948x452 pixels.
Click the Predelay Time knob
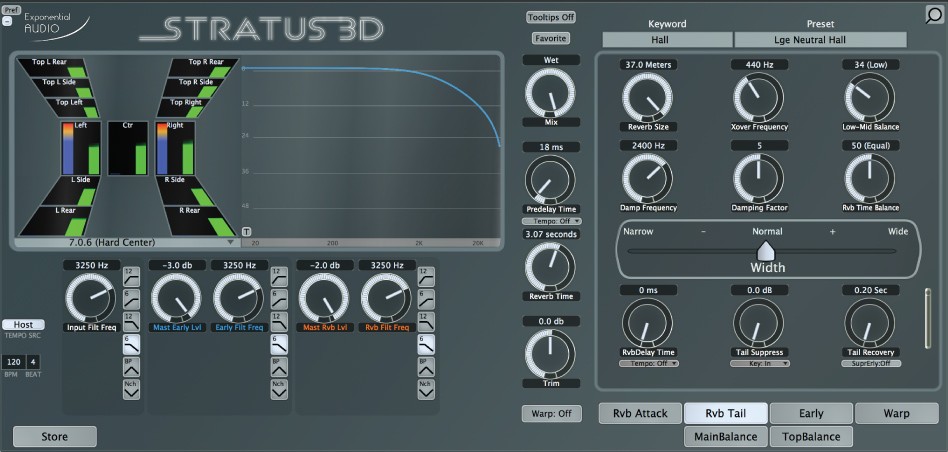[x=550, y=179]
